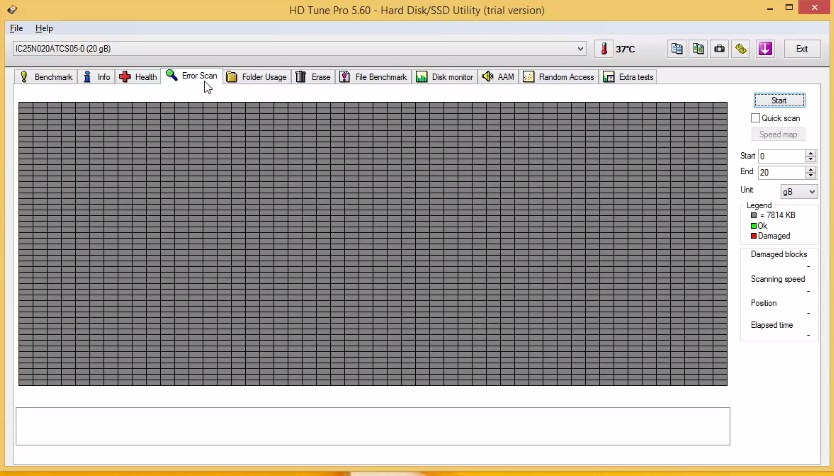The width and height of the screenshot is (834, 476).
Task: Decrease the Start value with down arrow
Action: click(811, 159)
